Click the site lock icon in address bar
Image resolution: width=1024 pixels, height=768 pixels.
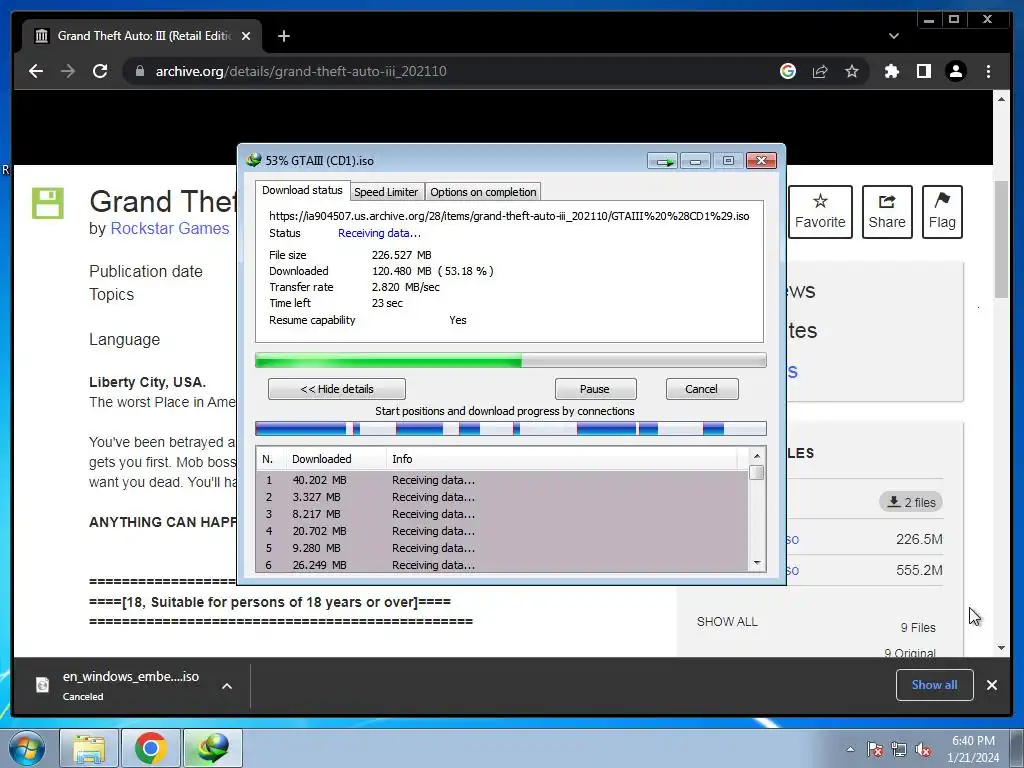139,71
